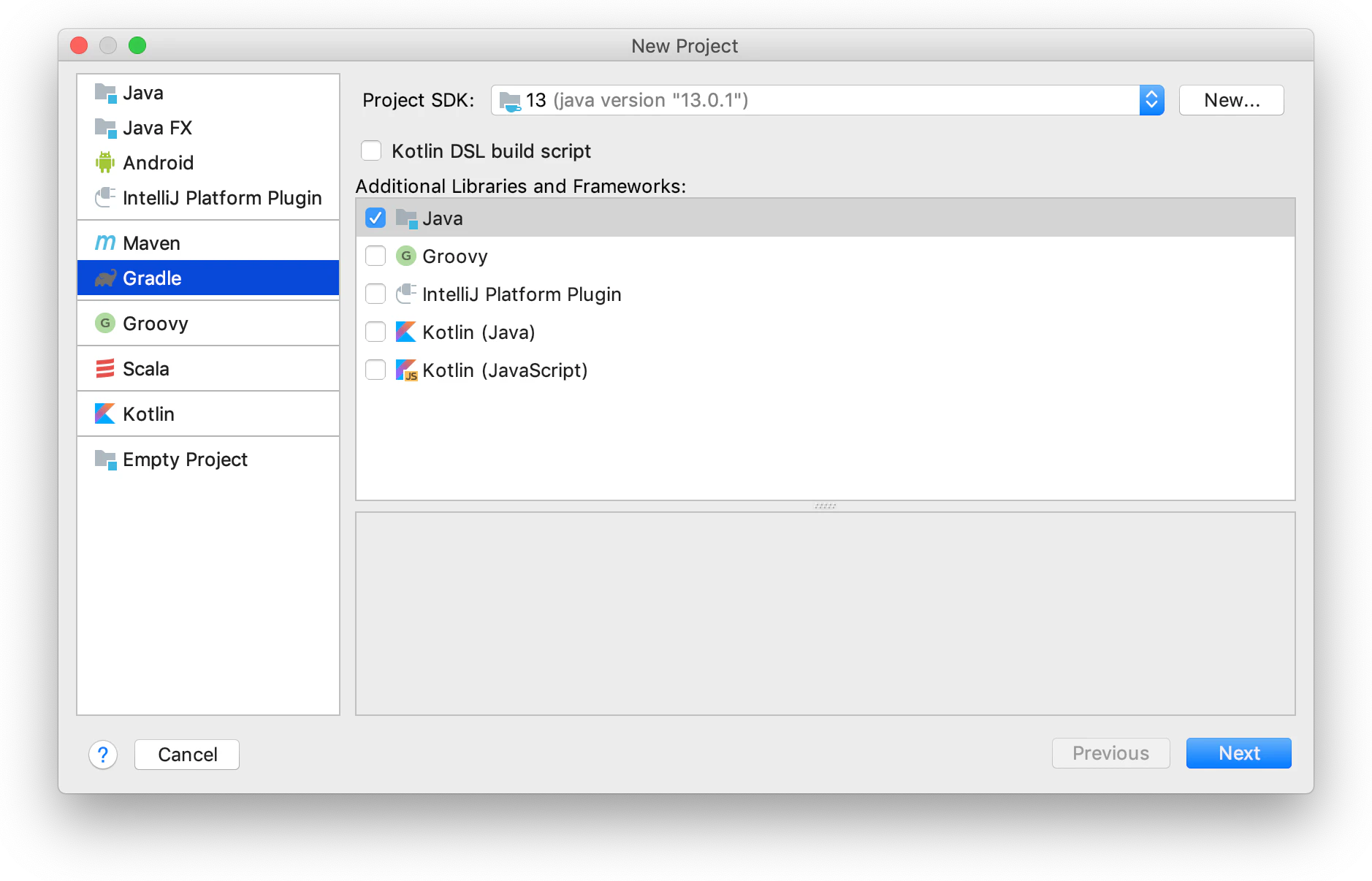Check the Kotlin (Java) framework checkbox
The height and width of the screenshot is (881, 1372).
point(376,332)
